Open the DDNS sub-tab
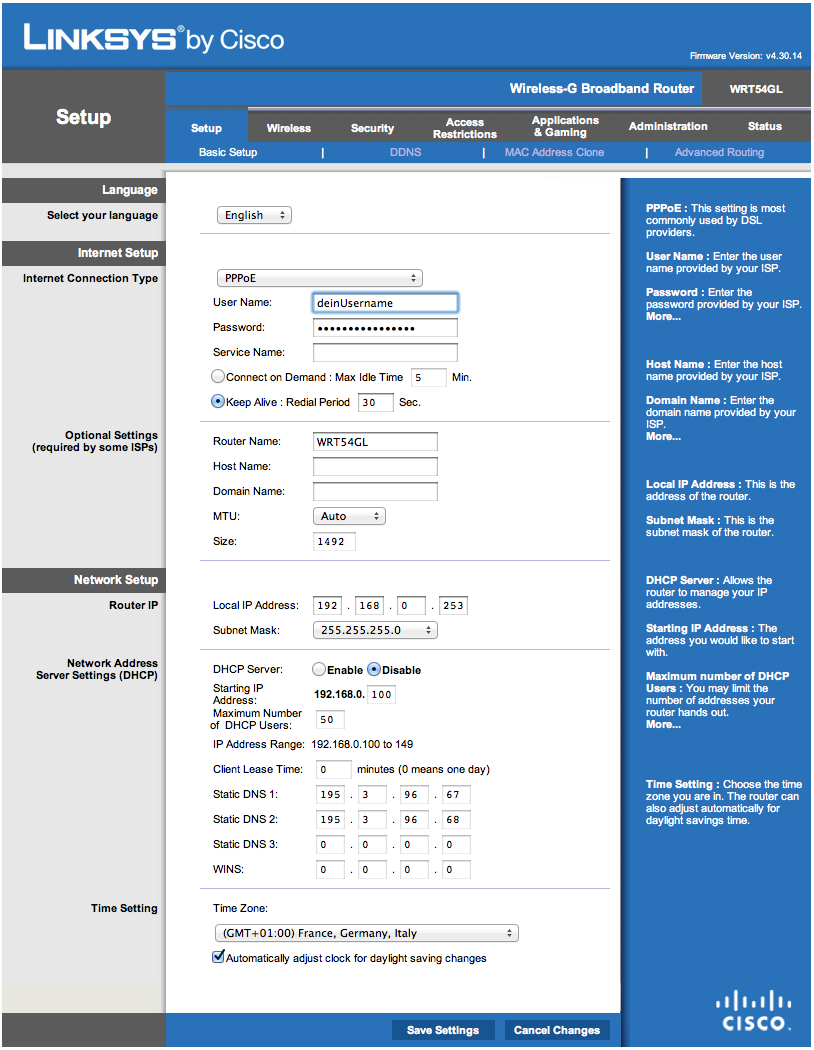The width and height of the screenshot is (814, 1050). [405, 152]
